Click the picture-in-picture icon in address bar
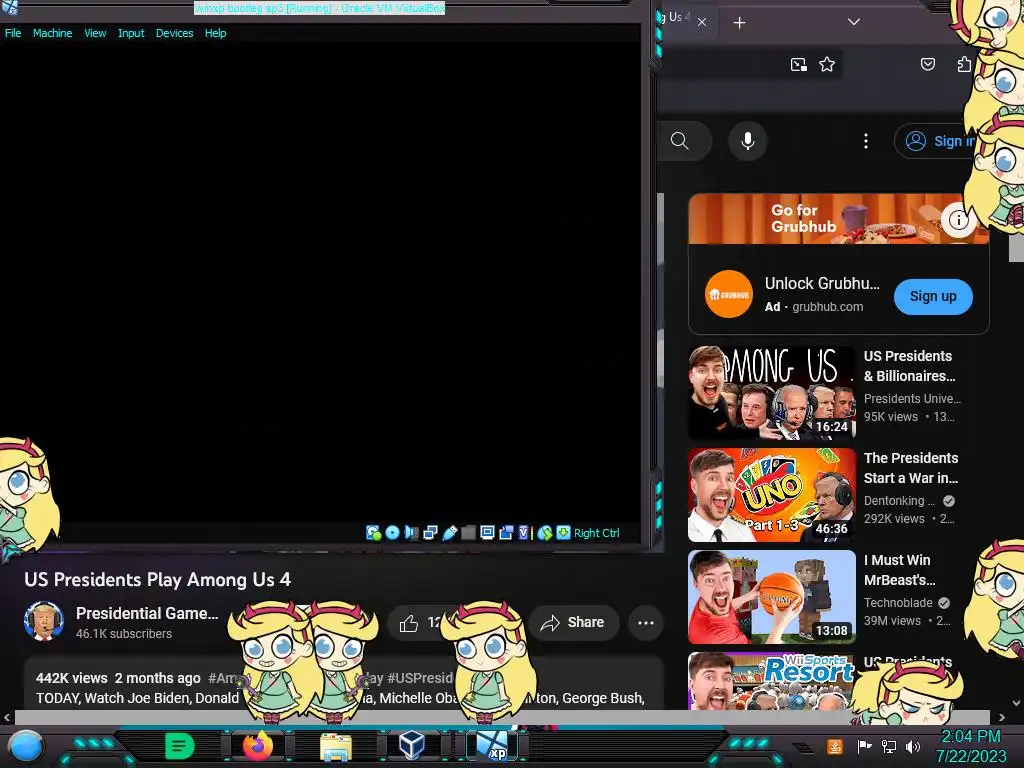 pyautogui.click(x=798, y=64)
